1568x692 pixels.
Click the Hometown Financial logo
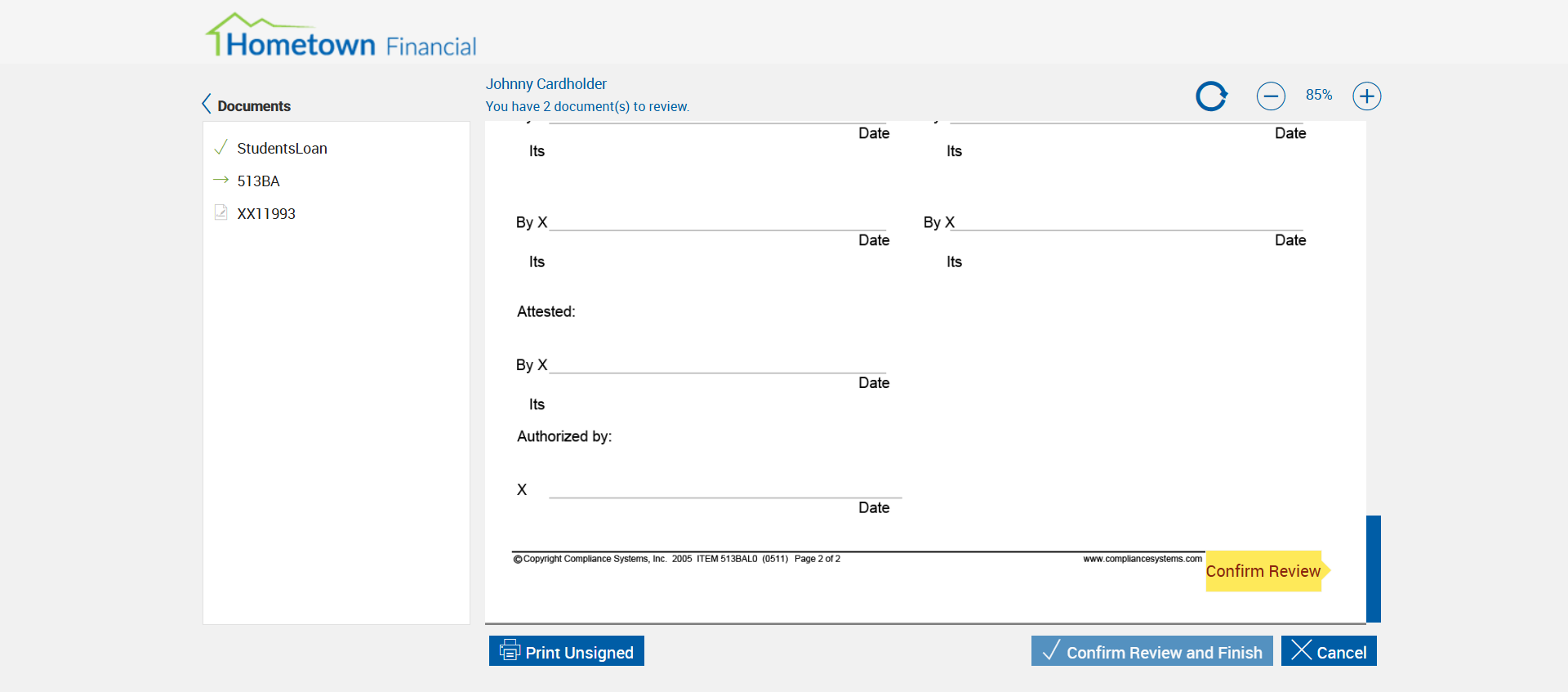(341, 37)
